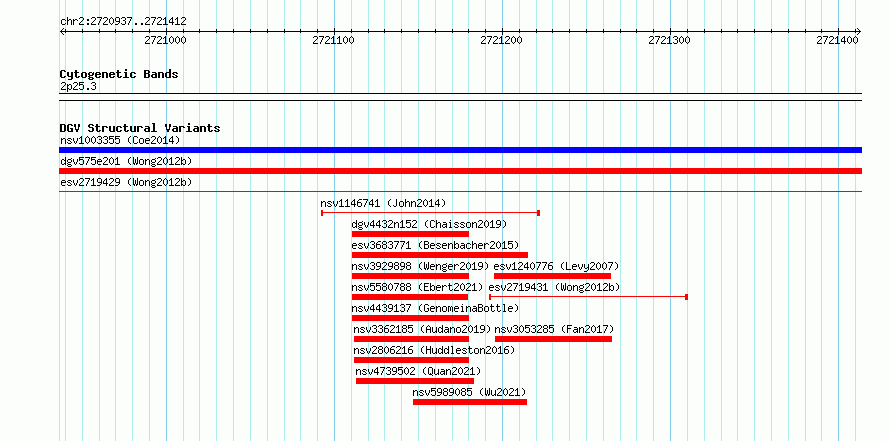Select the thick red dgv575e201 bar
890x441 pixels.
point(460,171)
